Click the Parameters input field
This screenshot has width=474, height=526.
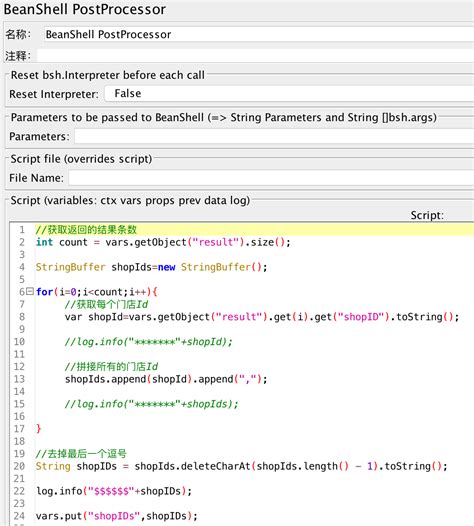[x=274, y=136]
